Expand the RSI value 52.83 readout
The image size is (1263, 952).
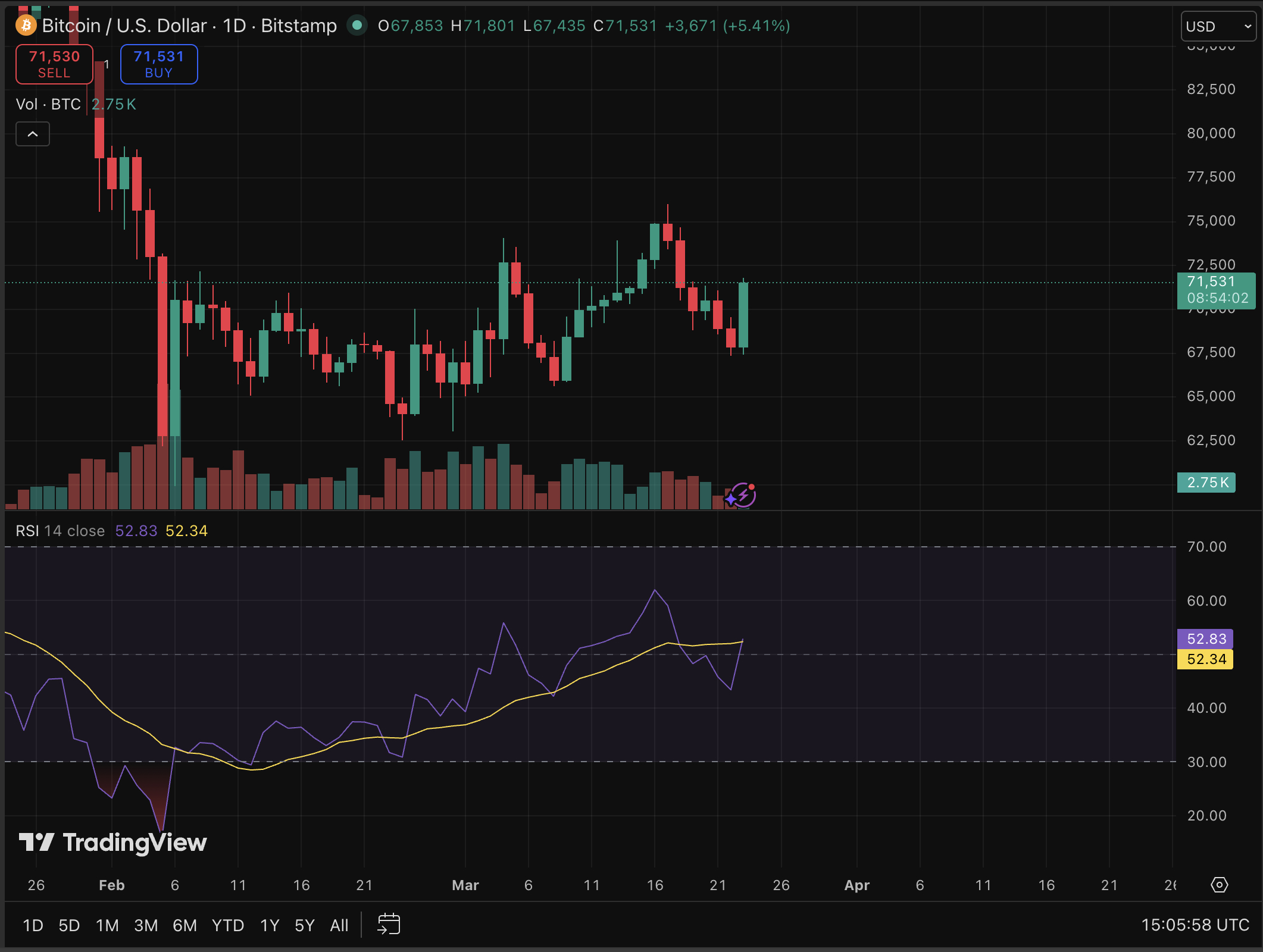click(136, 530)
